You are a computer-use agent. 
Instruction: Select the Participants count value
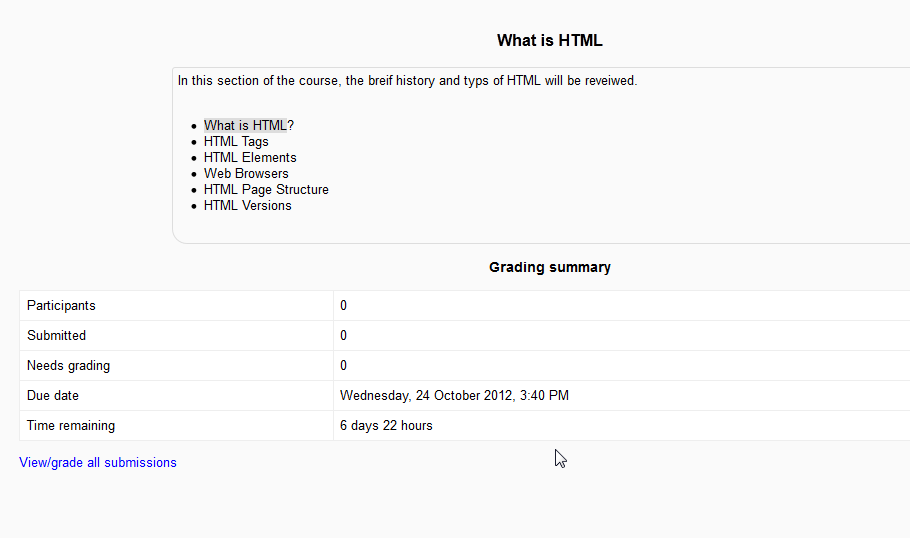click(x=344, y=306)
